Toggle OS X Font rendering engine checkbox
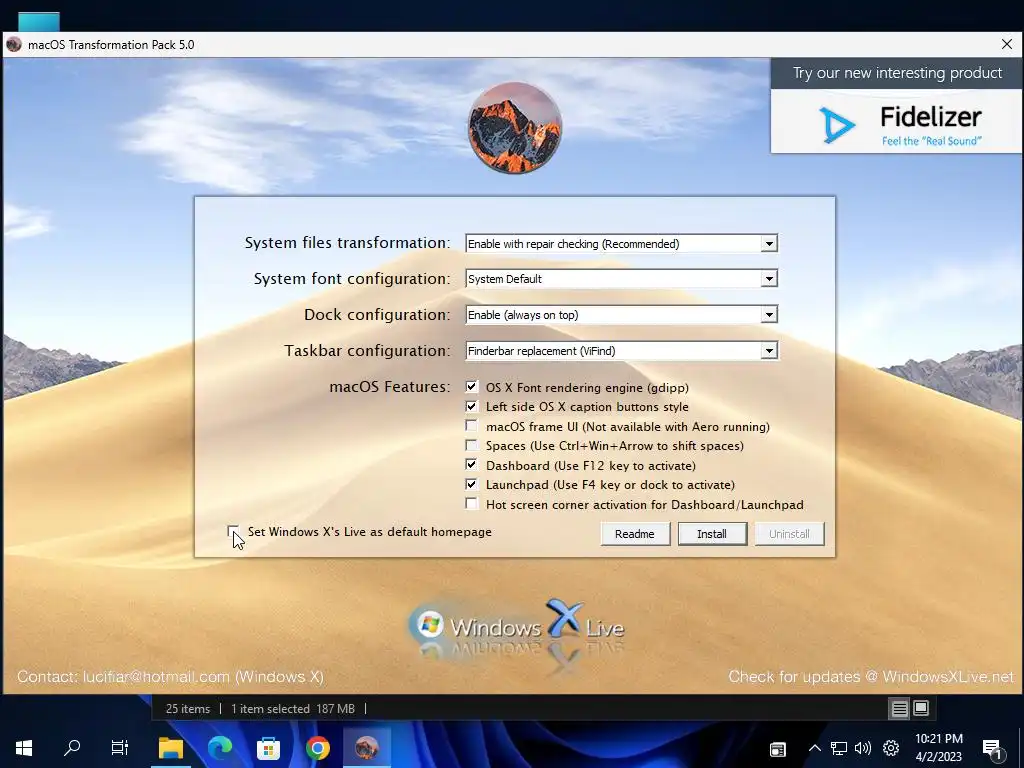 472,387
